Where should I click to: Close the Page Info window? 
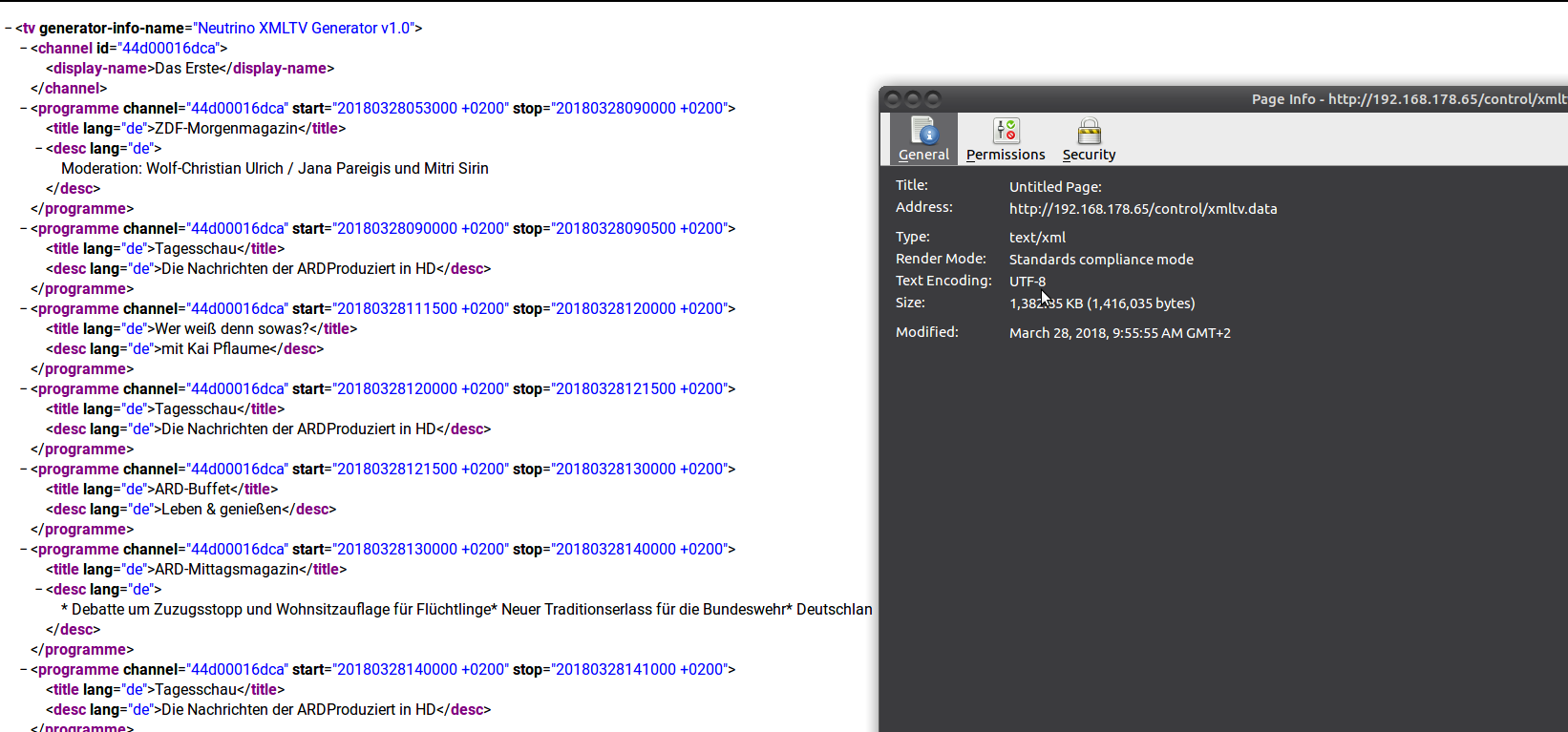pos(893,99)
